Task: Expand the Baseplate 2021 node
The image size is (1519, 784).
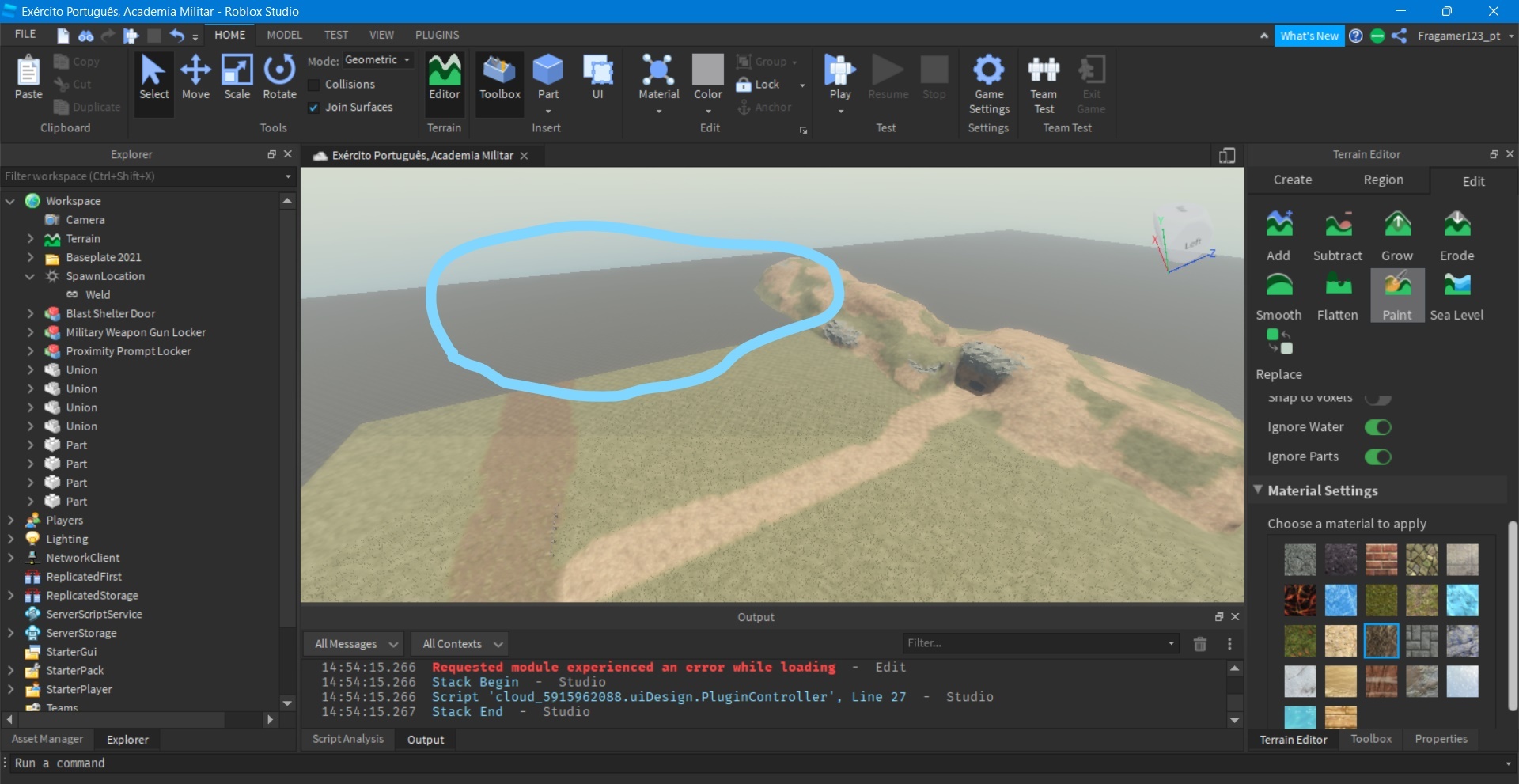Action: tap(30, 258)
